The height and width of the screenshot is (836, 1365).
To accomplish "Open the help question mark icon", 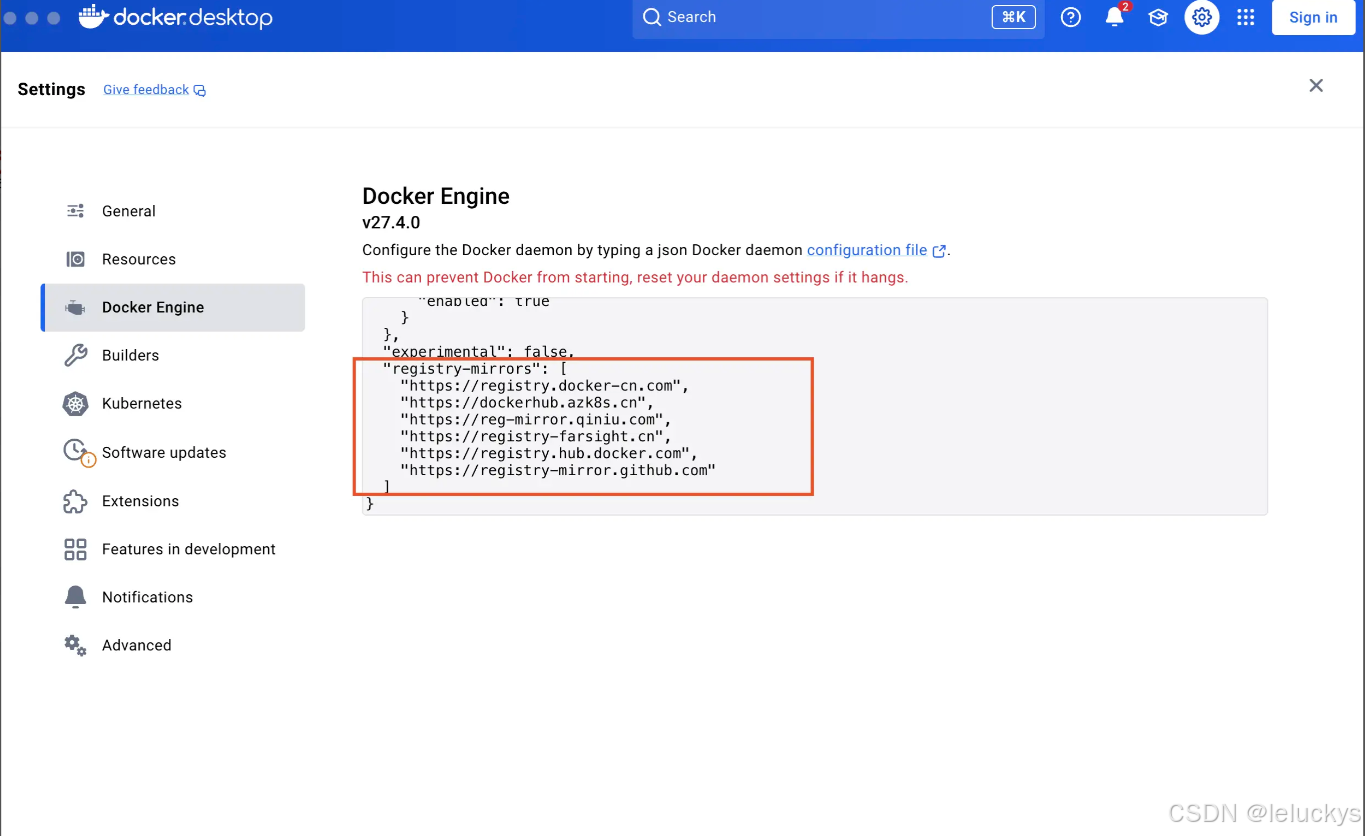I will pyautogui.click(x=1071, y=17).
